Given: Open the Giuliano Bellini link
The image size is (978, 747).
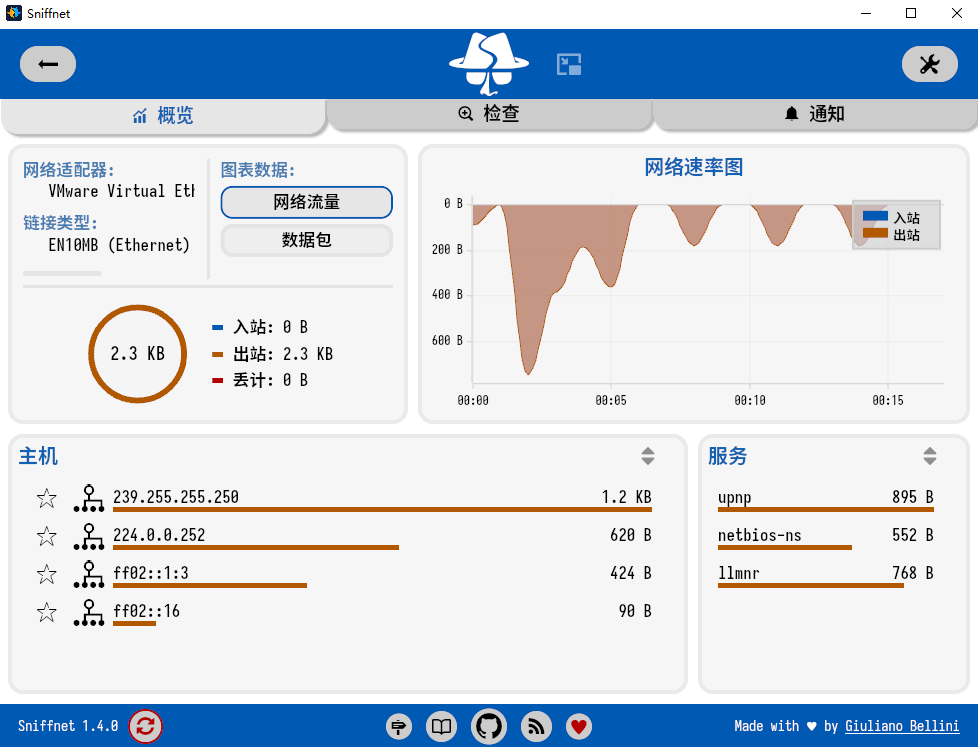Looking at the screenshot, I should [x=902, y=726].
